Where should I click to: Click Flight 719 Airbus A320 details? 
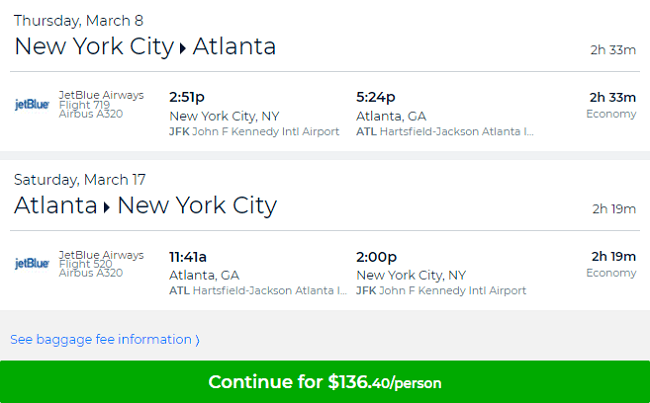pyautogui.click(x=91, y=109)
